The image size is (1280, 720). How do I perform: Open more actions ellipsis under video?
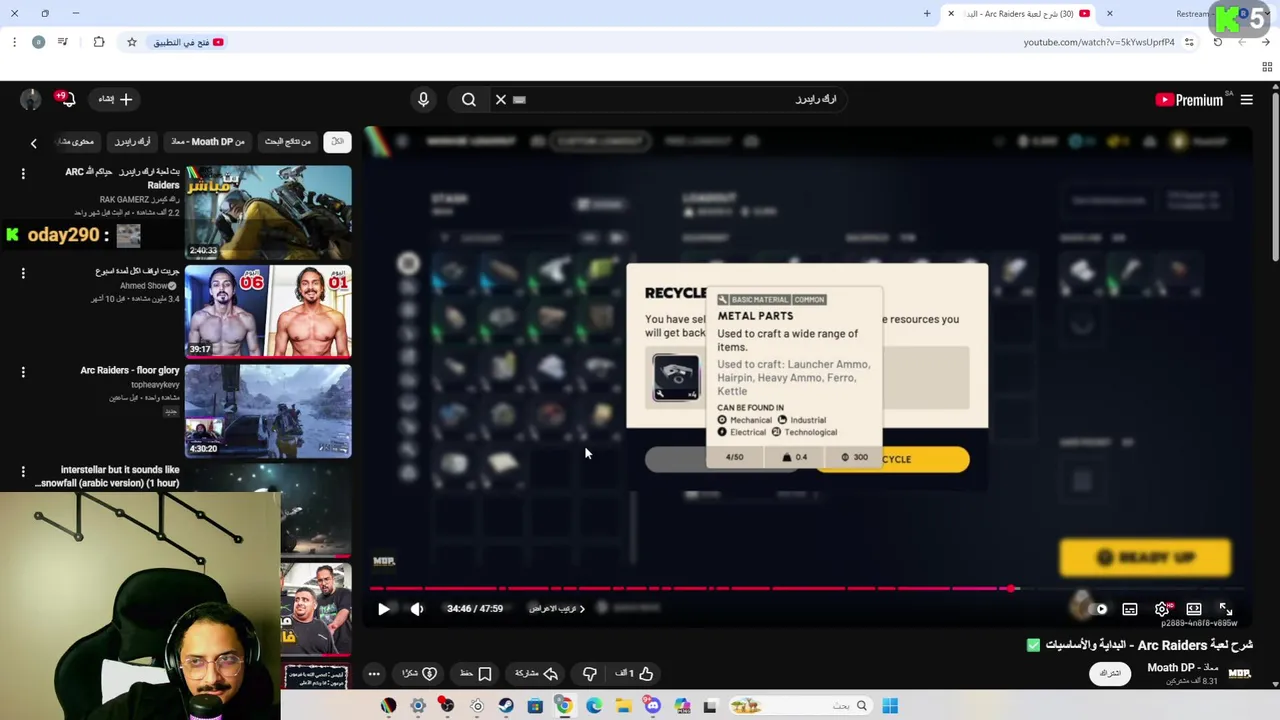coord(374,674)
